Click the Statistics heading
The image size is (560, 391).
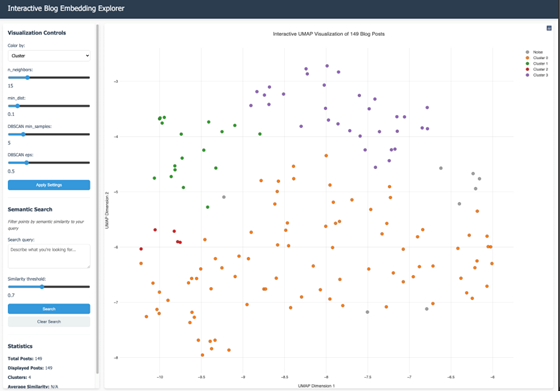[x=20, y=346]
